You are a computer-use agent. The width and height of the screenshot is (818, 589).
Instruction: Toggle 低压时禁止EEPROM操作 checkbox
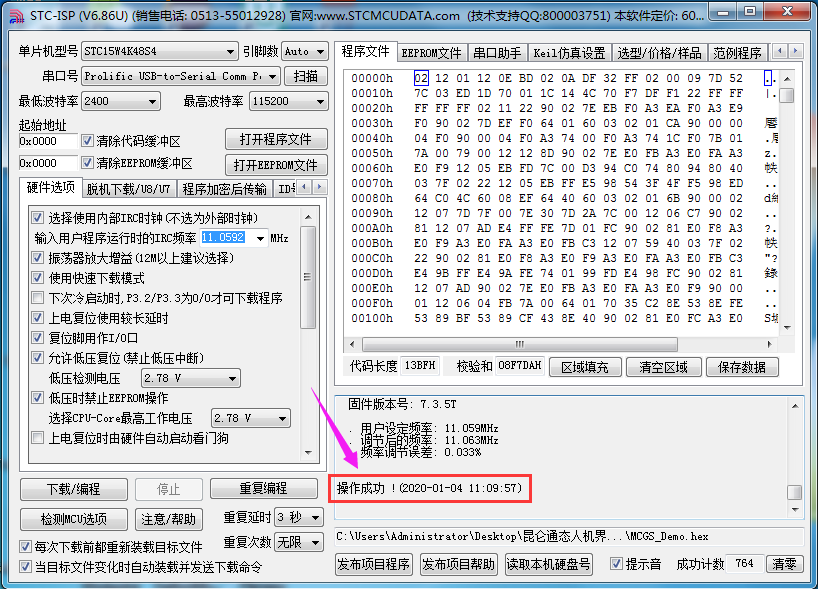[x=38, y=398]
